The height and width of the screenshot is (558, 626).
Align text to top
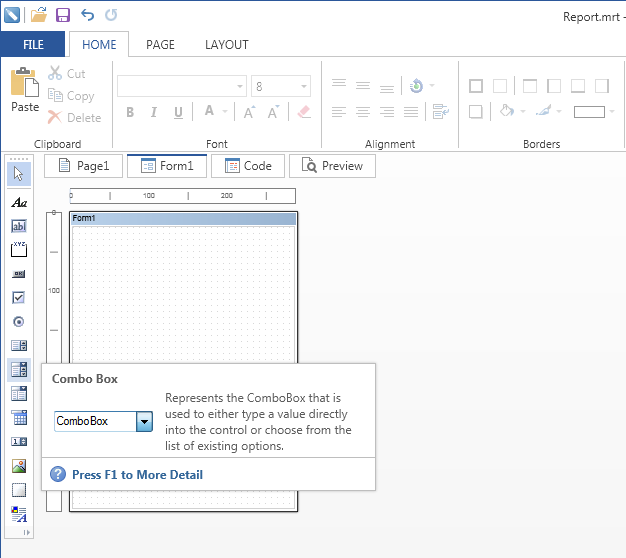coord(339,85)
